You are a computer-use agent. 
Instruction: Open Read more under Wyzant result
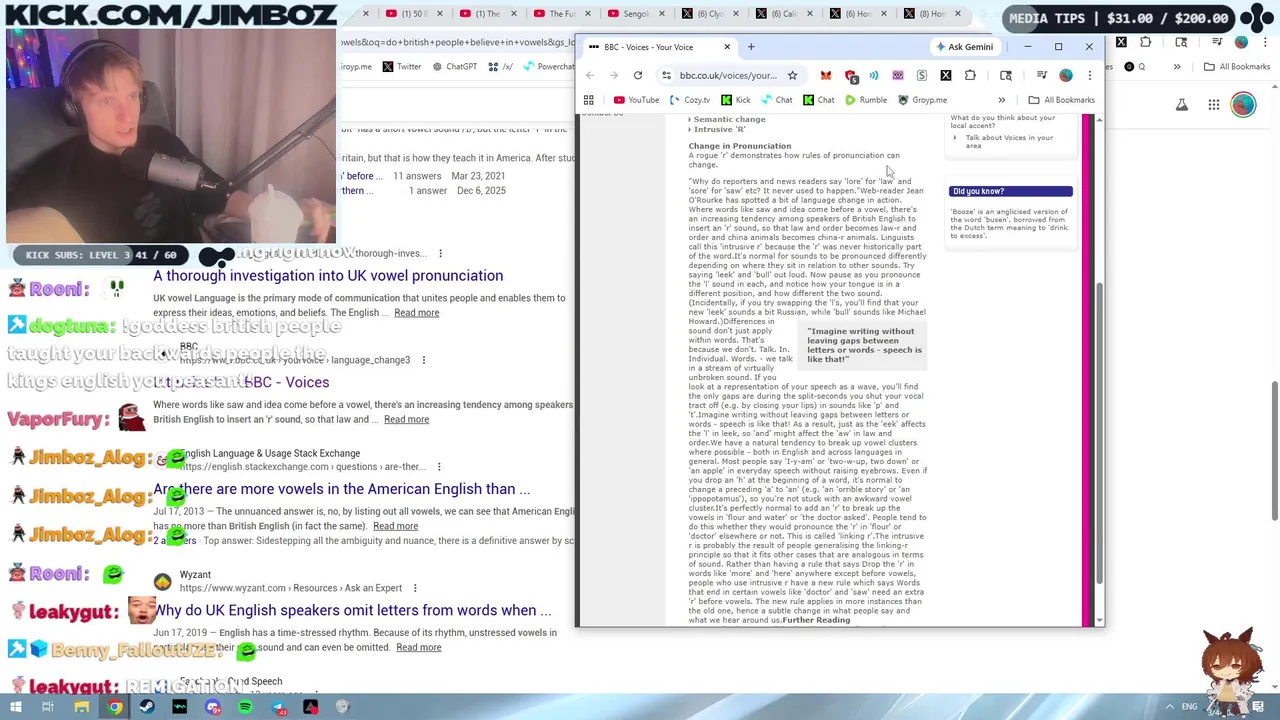pyautogui.click(x=418, y=647)
